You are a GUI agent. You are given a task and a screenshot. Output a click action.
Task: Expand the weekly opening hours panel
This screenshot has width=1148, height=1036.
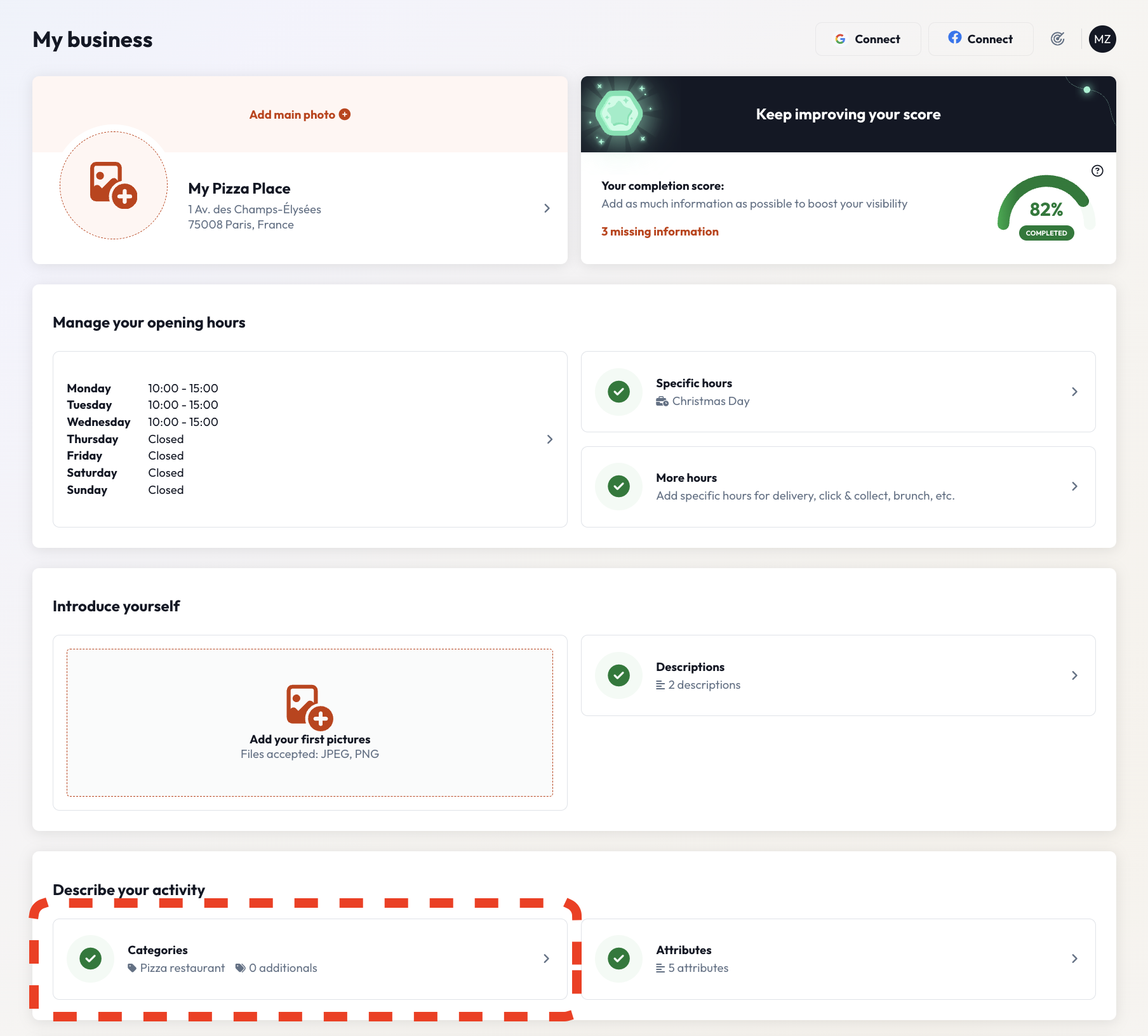click(549, 439)
